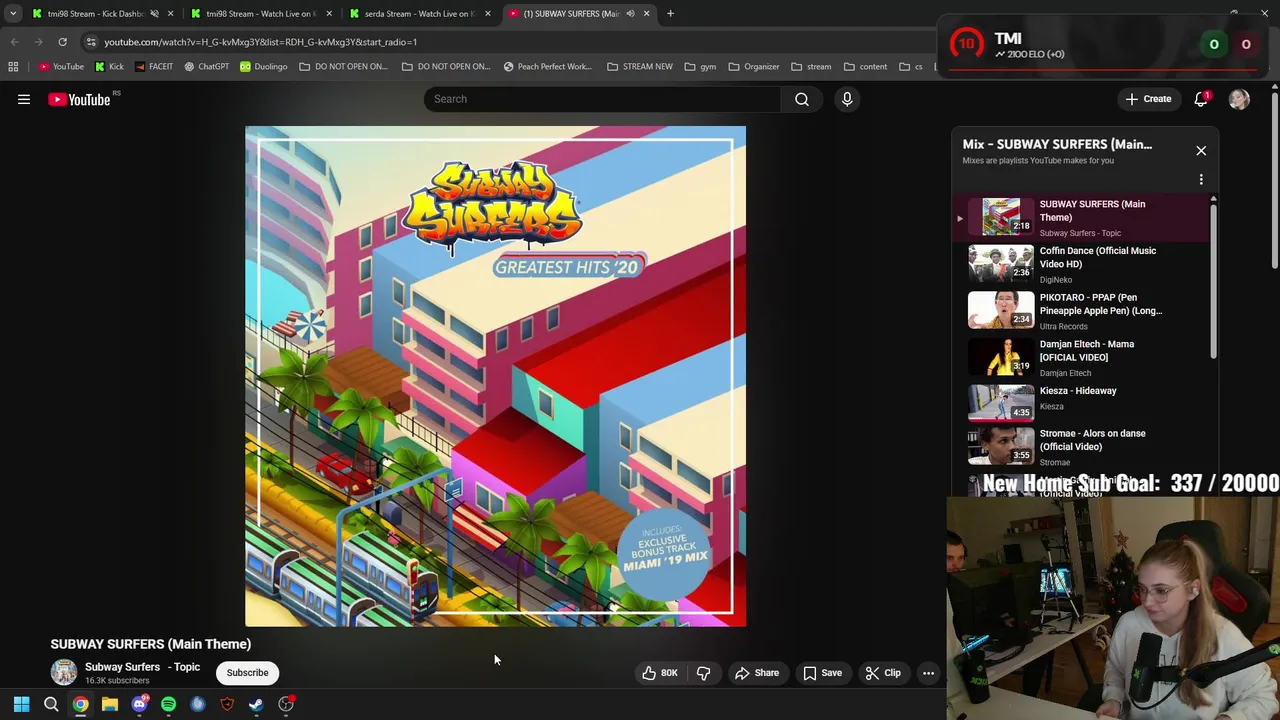Screen dimensions: 1280x720
Task: Open the tab search dropdown arrow
Action: 13,14
